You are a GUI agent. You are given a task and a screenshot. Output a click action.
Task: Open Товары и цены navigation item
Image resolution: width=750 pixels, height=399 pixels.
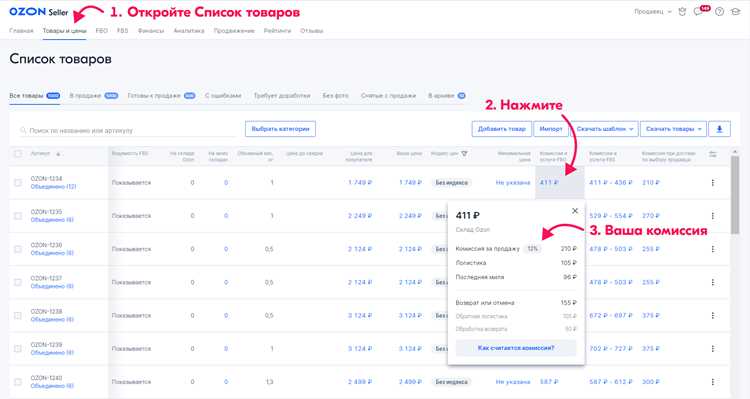coord(64,31)
